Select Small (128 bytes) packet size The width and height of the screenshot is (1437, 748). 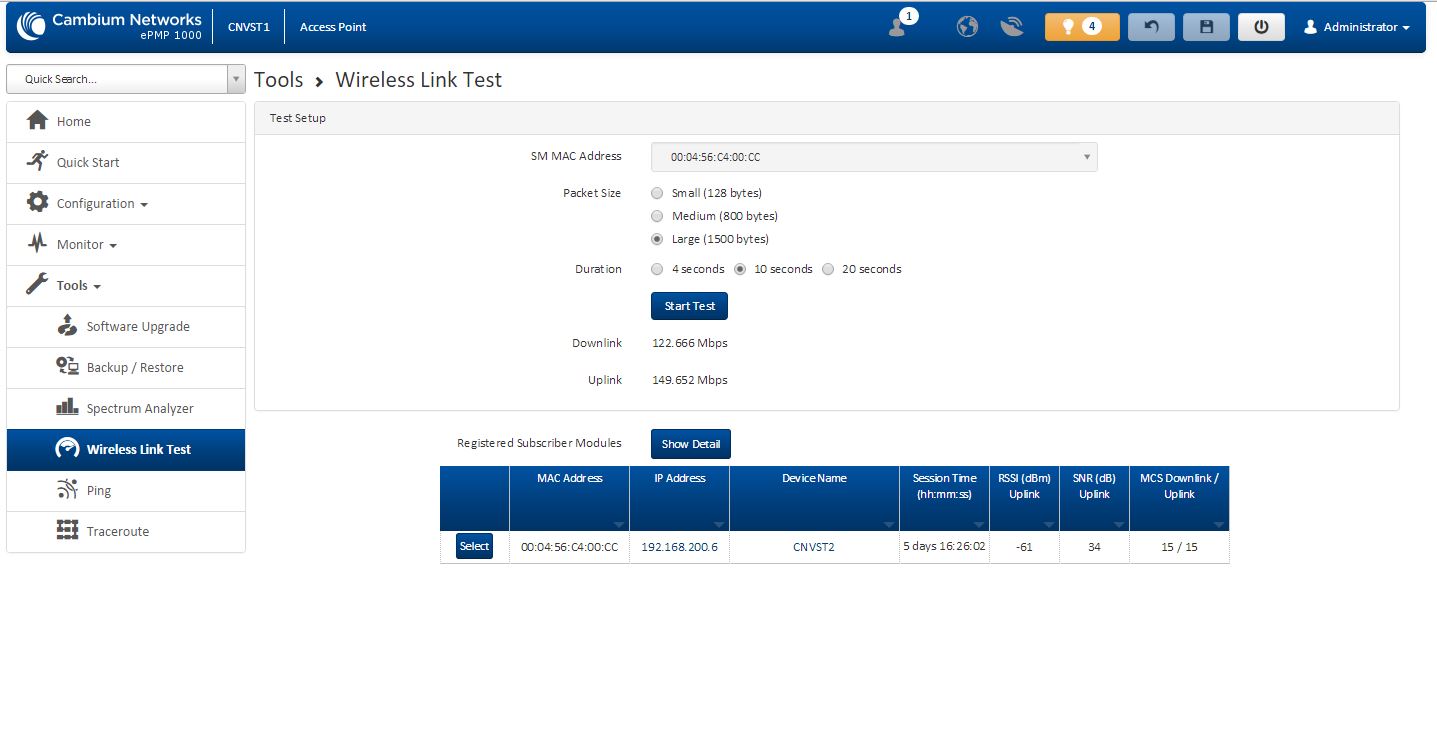[657, 193]
